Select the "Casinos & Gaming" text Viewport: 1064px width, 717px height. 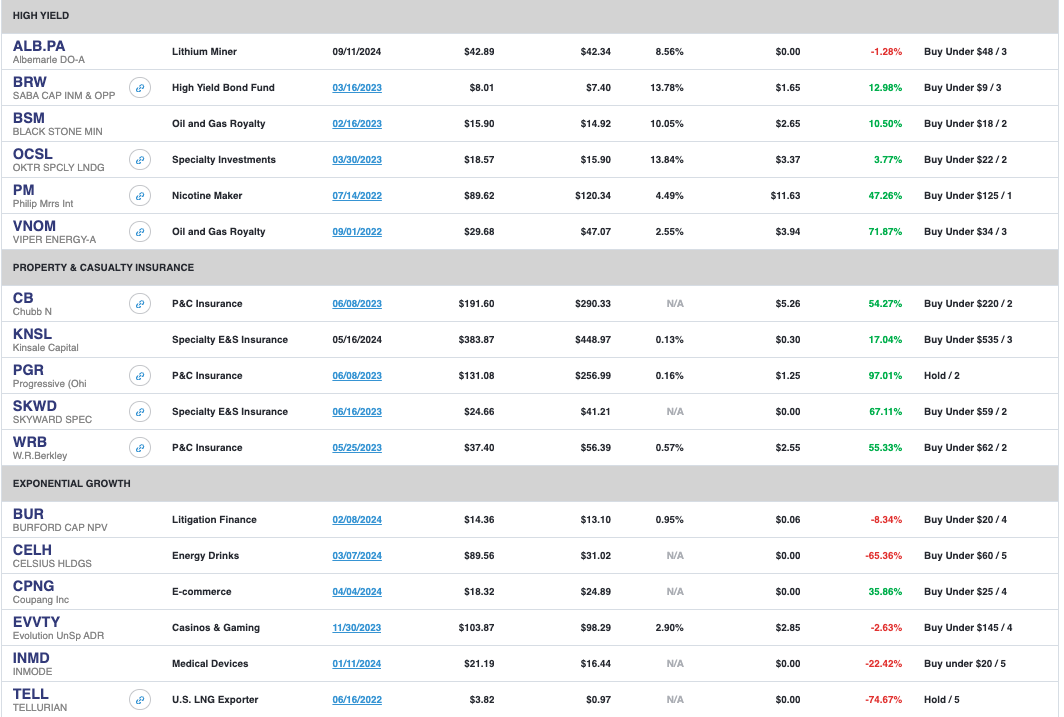[216, 627]
